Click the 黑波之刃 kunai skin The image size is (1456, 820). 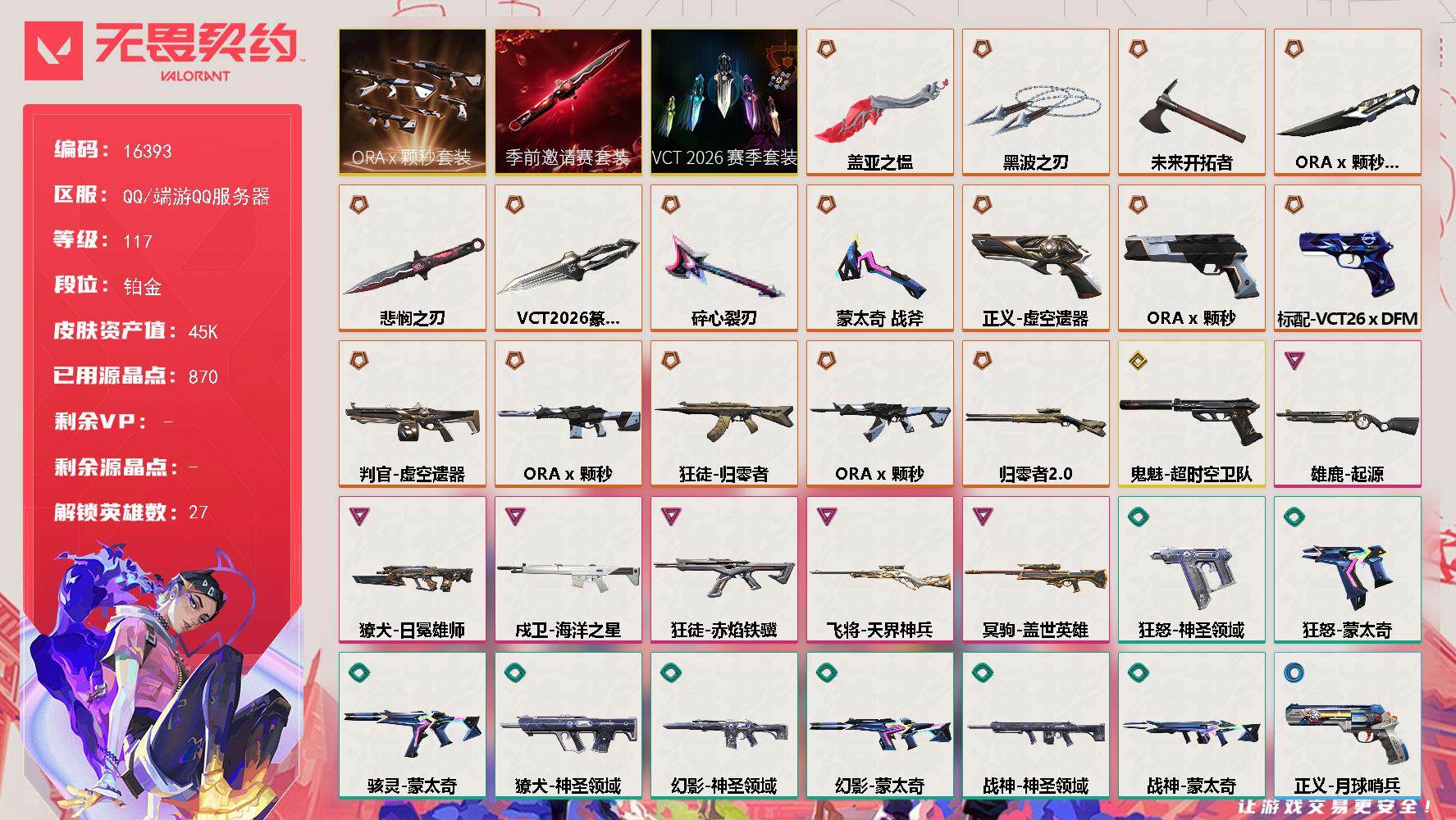[1035, 102]
